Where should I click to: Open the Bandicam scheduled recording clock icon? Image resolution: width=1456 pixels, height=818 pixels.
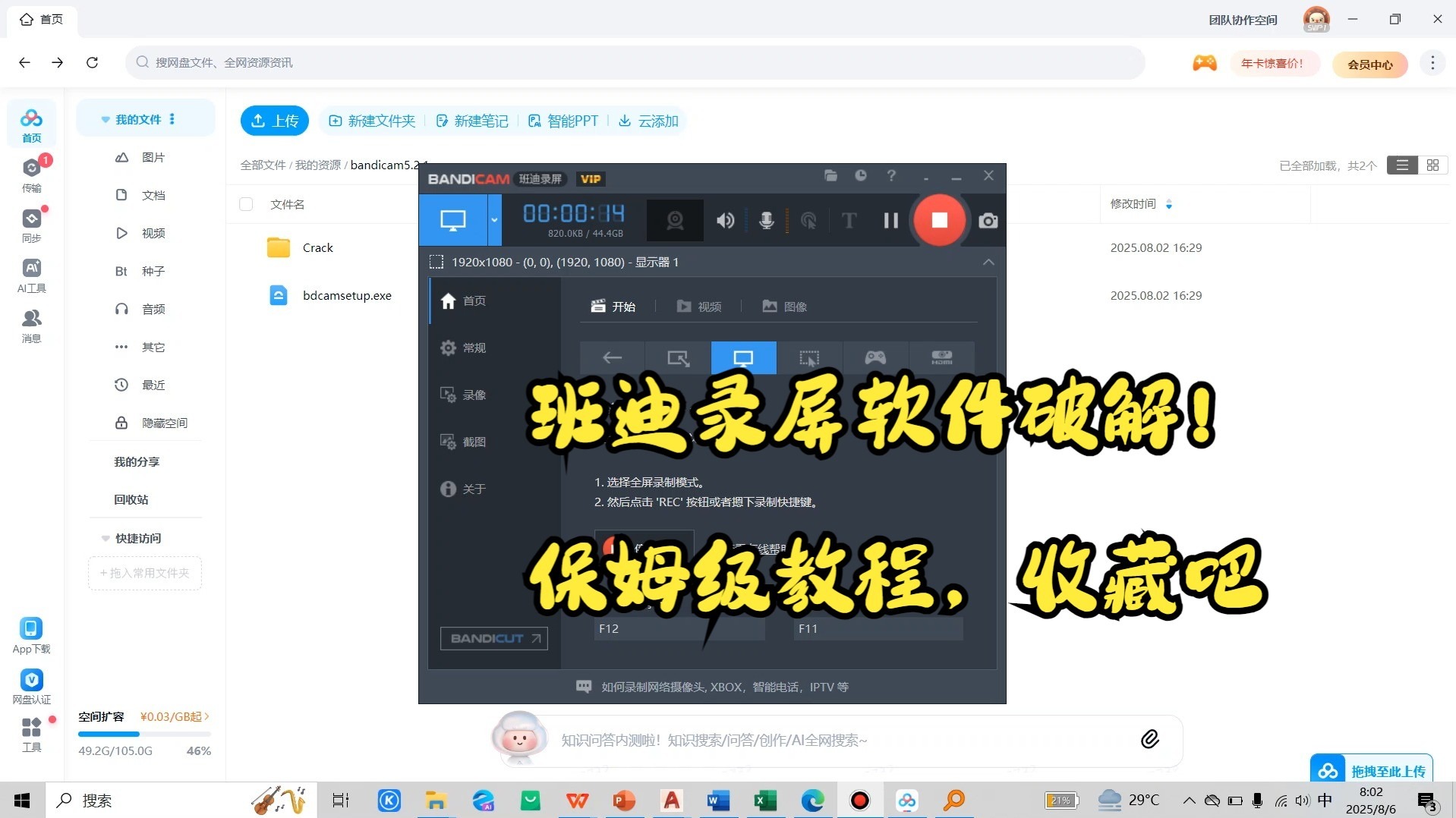(861, 176)
